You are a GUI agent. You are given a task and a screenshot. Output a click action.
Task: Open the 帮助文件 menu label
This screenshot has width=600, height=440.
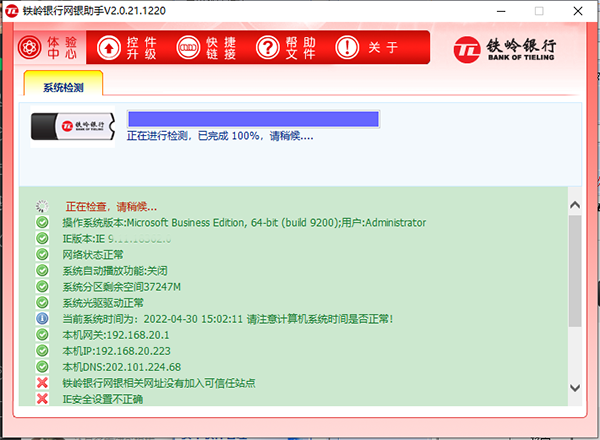(300, 48)
